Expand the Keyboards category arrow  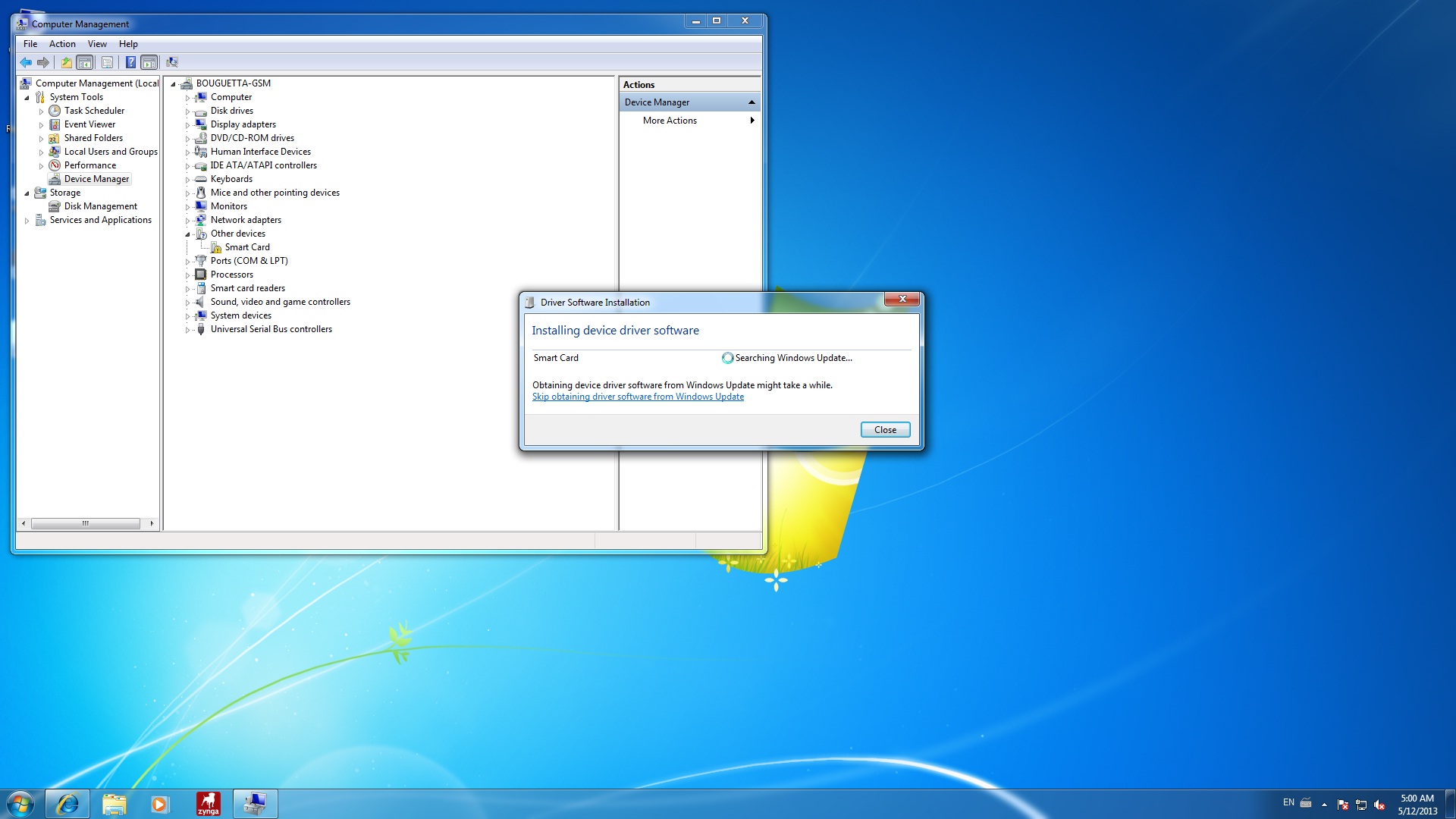187,180
